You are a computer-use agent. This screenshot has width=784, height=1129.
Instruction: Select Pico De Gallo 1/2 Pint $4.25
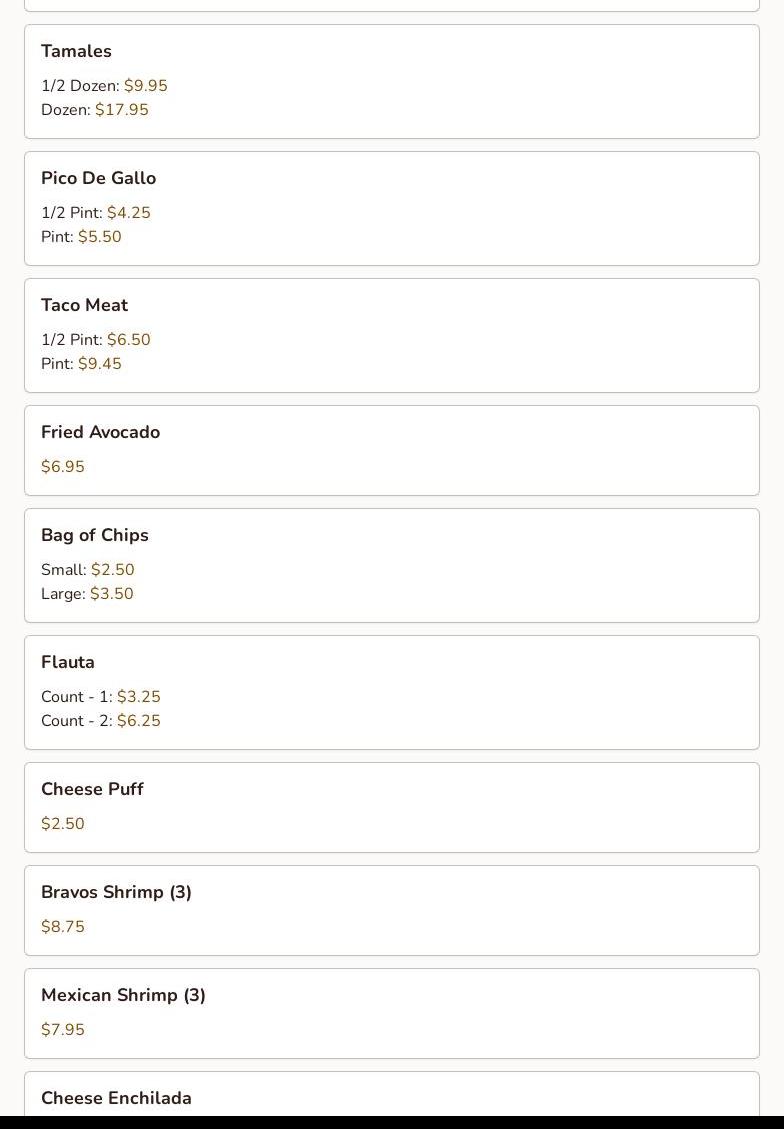click(96, 213)
